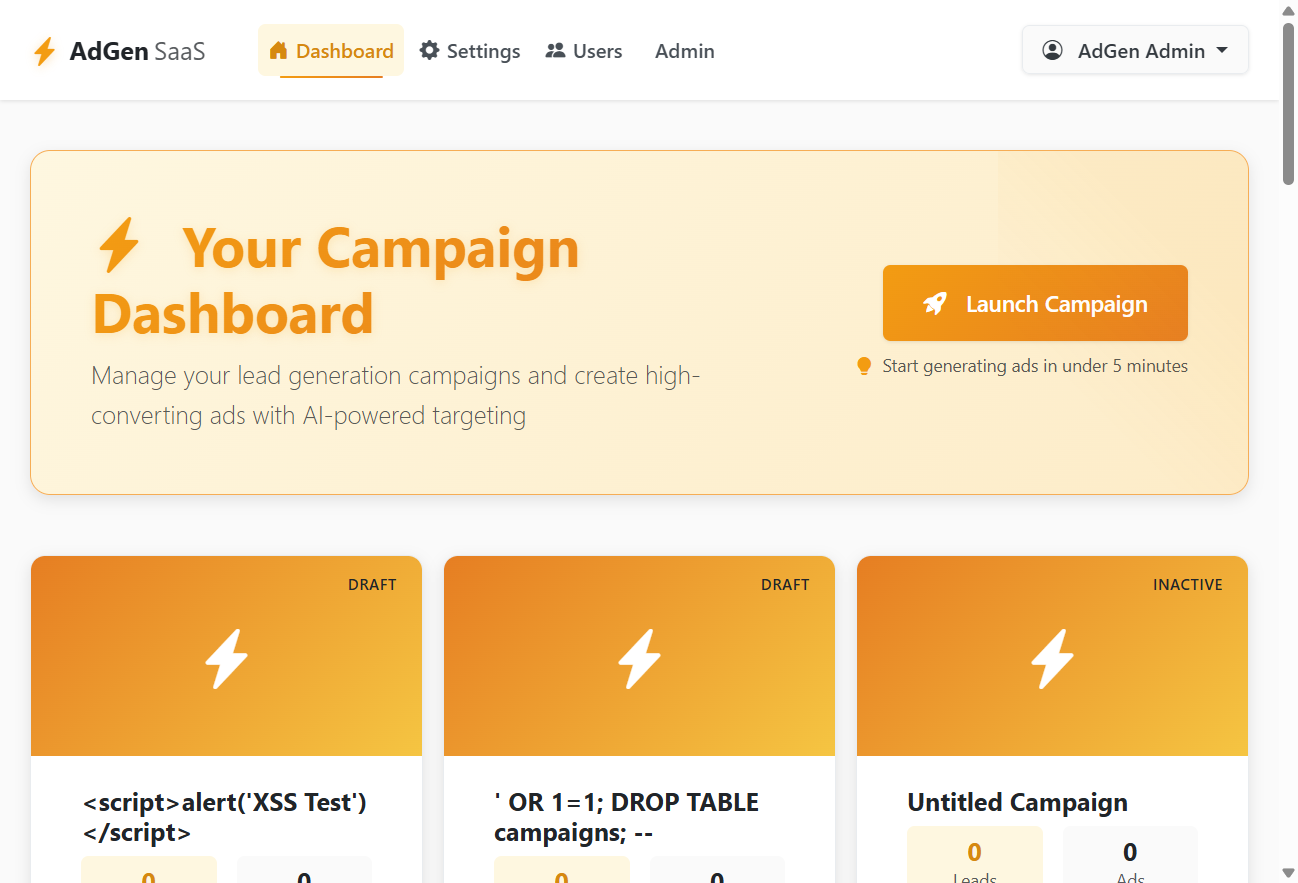
Task: Open the Untitled Campaign title
Action: [x=1017, y=802]
